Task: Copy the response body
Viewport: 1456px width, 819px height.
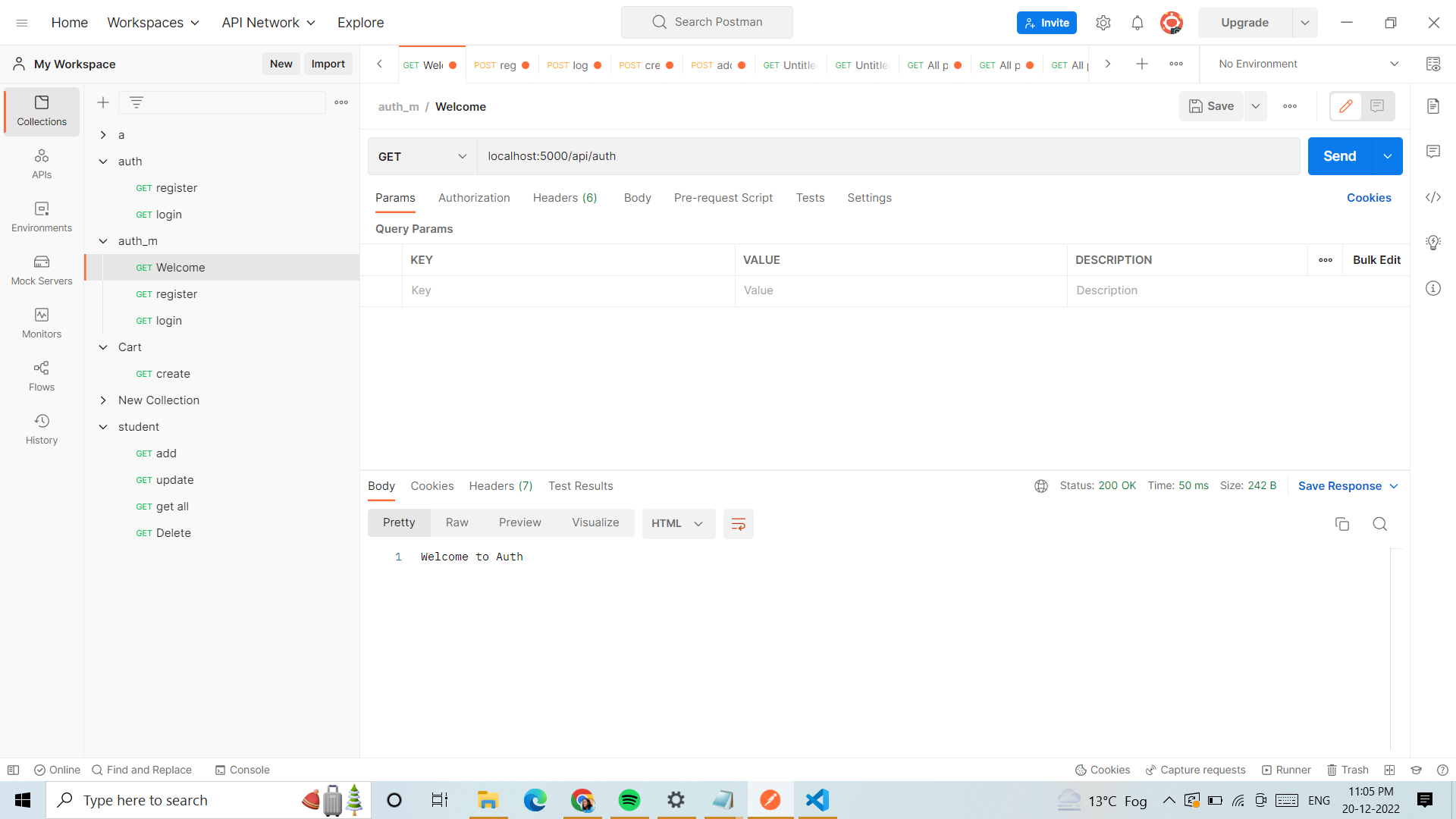Action: click(1342, 524)
